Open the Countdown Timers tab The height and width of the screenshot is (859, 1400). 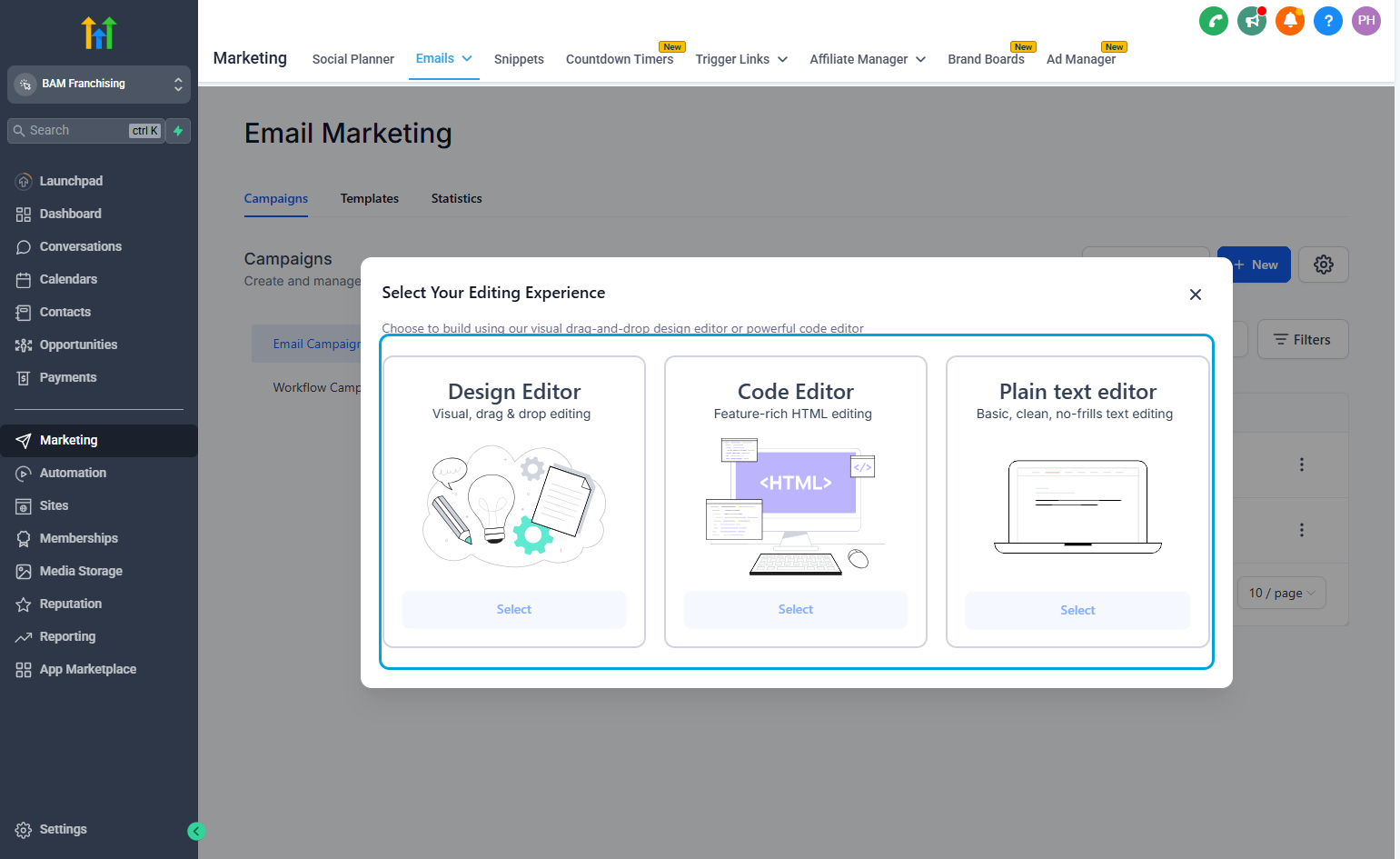point(620,59)
